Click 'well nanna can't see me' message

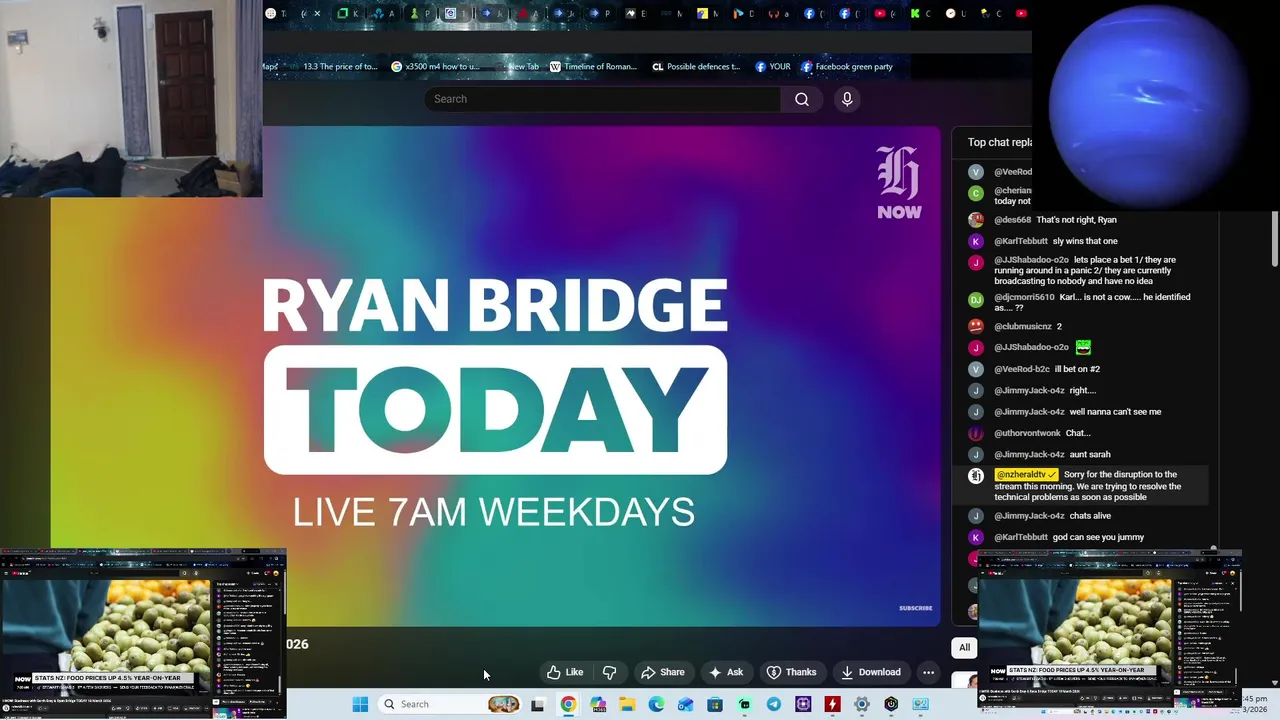[1115, 412]
